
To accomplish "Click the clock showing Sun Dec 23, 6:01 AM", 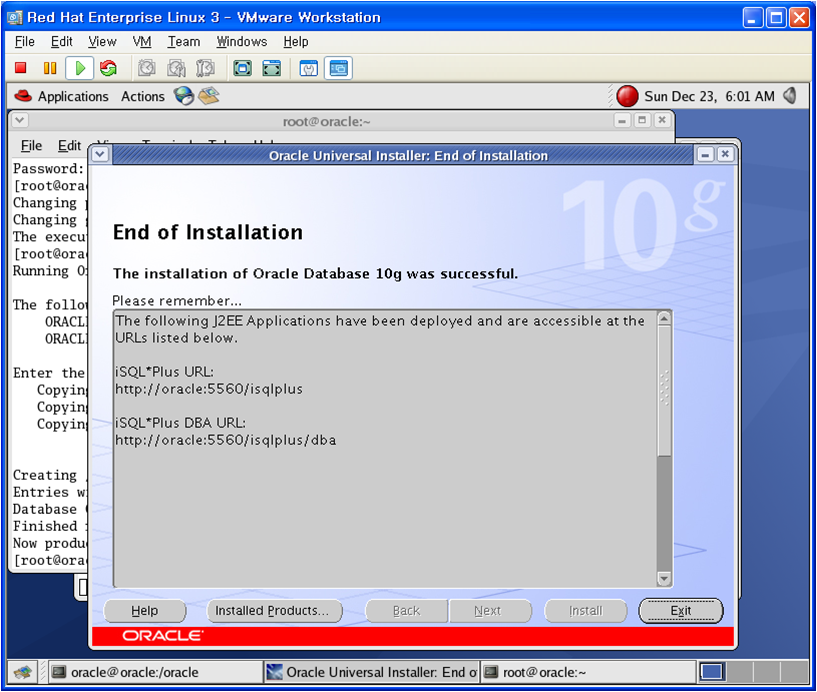I will pyautogui.click(x=709, y=96).
